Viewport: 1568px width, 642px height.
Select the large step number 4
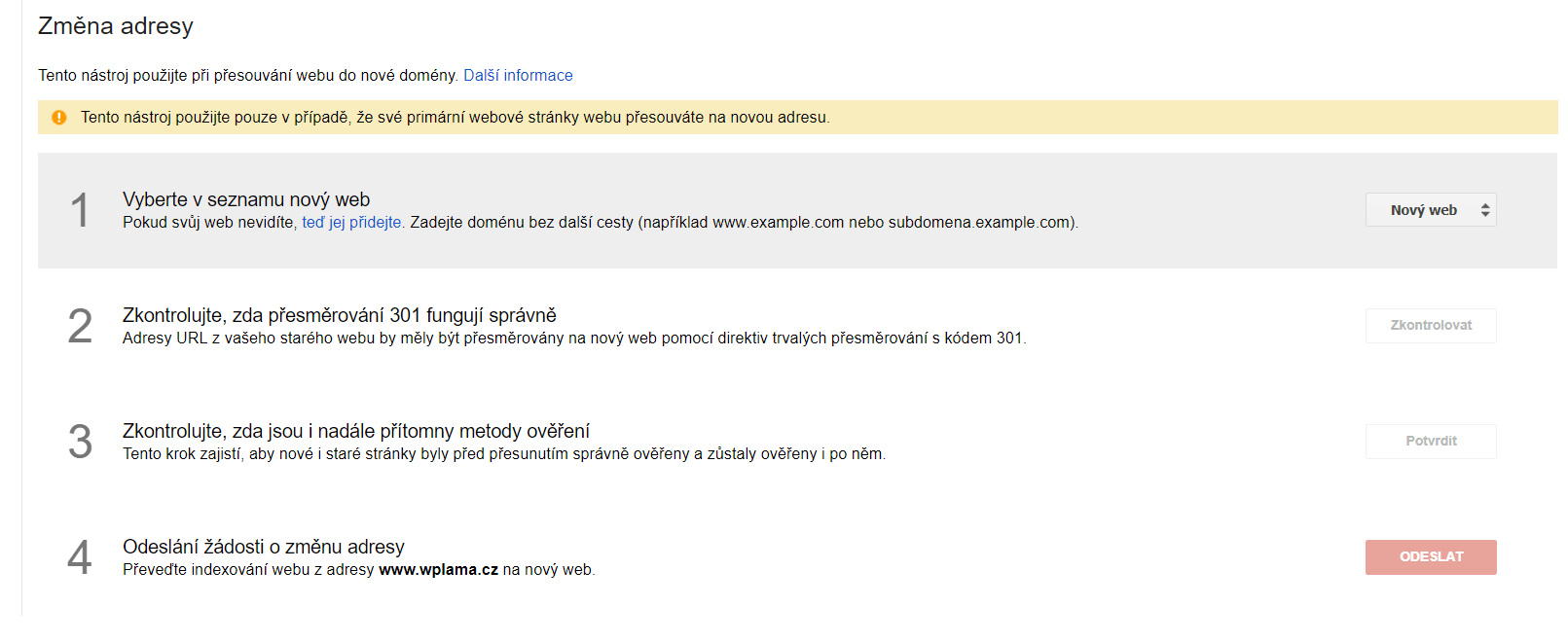coord(80,558)
